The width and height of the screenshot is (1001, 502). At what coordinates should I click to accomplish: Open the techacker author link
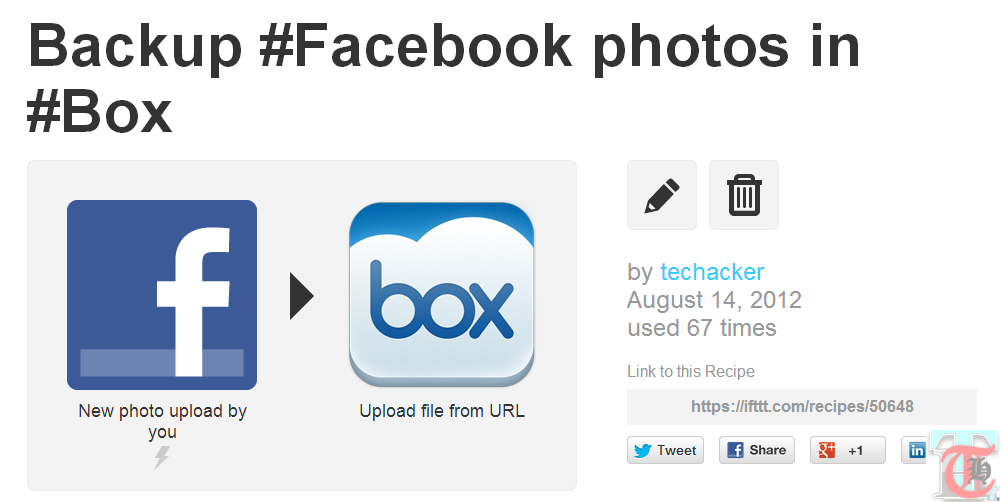pyautogui.click(x=712, y=272)
